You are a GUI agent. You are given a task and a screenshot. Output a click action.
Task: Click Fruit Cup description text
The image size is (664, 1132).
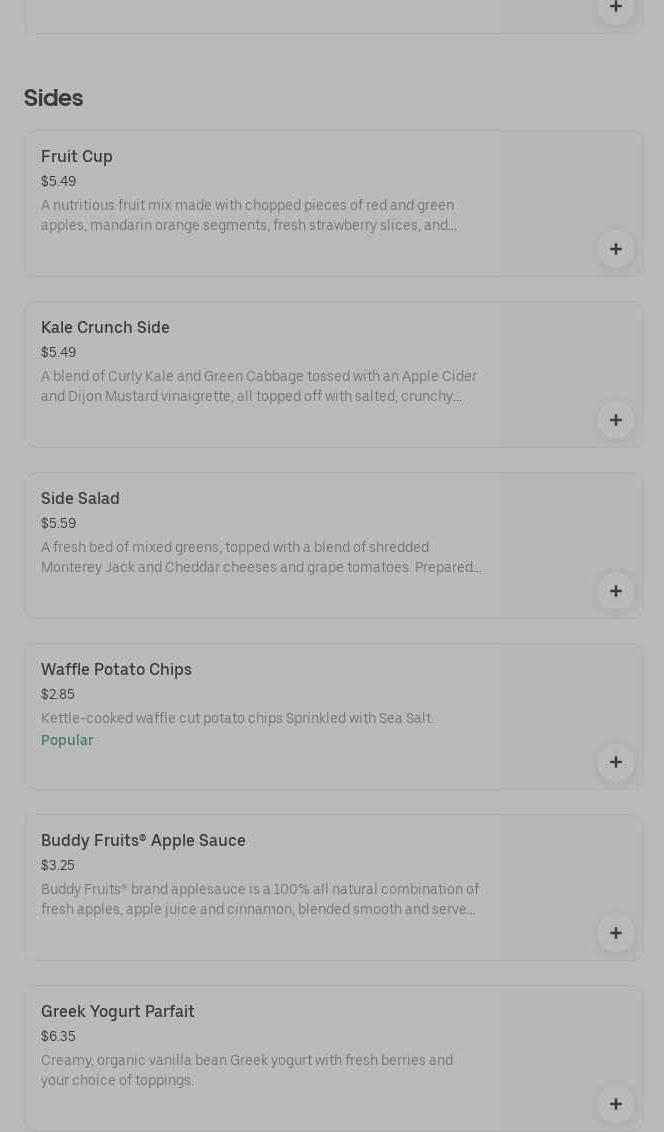pyautogui.click(x=248, y=215)
